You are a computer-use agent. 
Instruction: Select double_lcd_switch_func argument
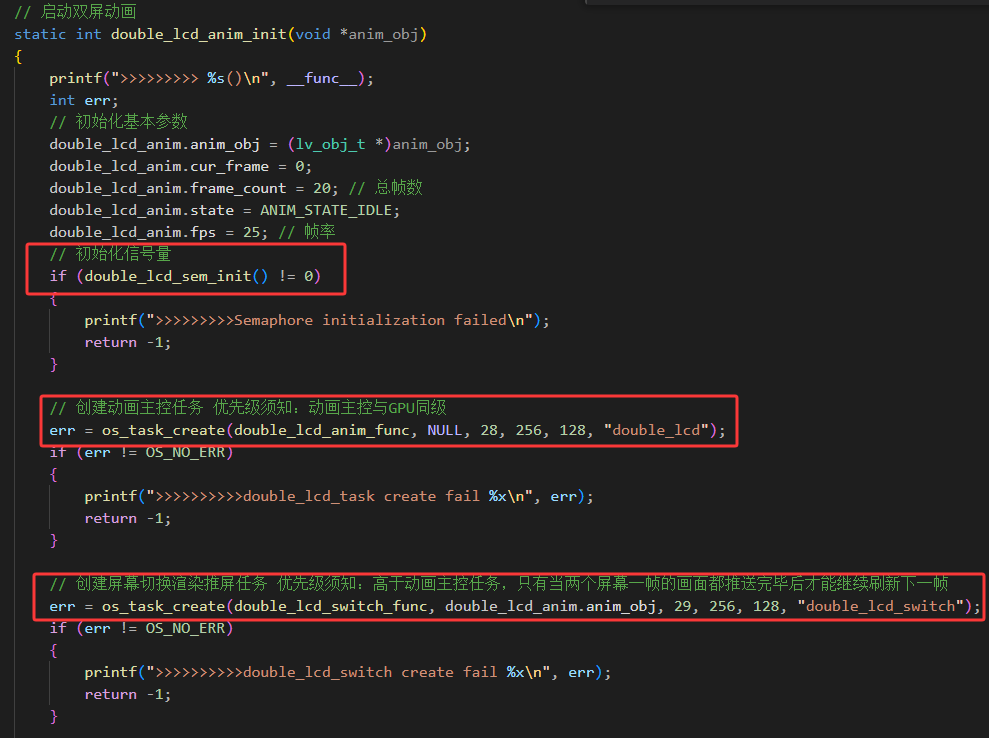click(331, 606)
